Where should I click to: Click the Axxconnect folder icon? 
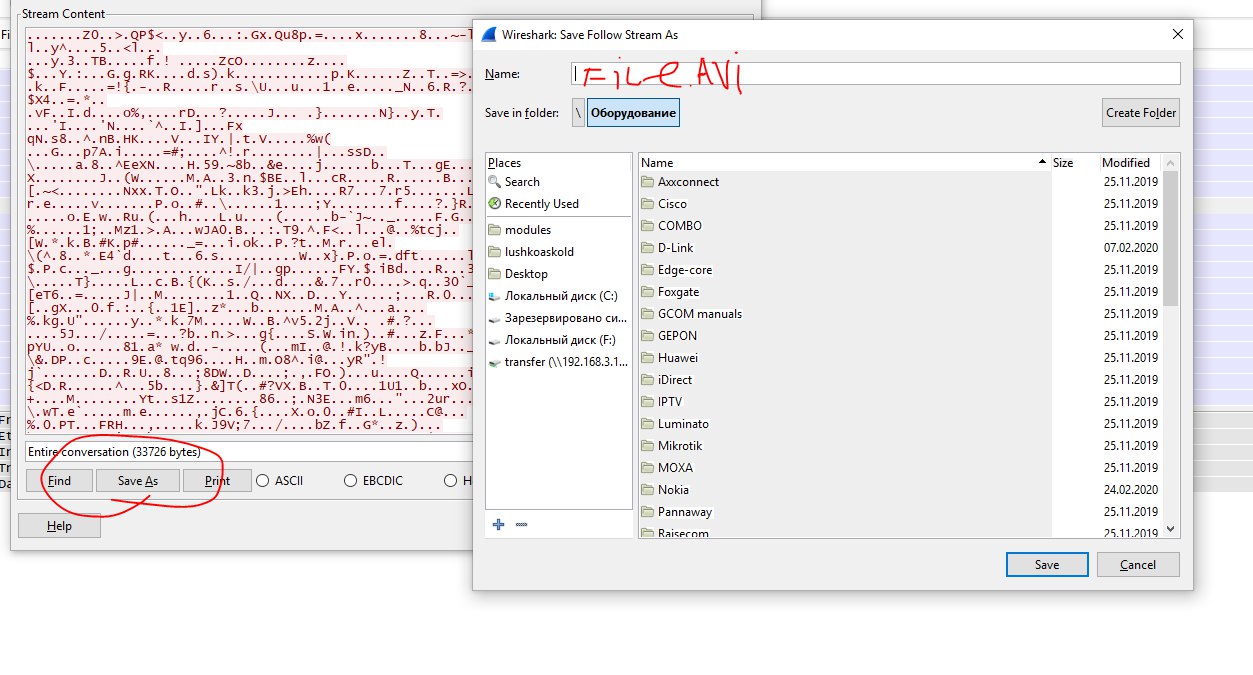coord(646,182)
